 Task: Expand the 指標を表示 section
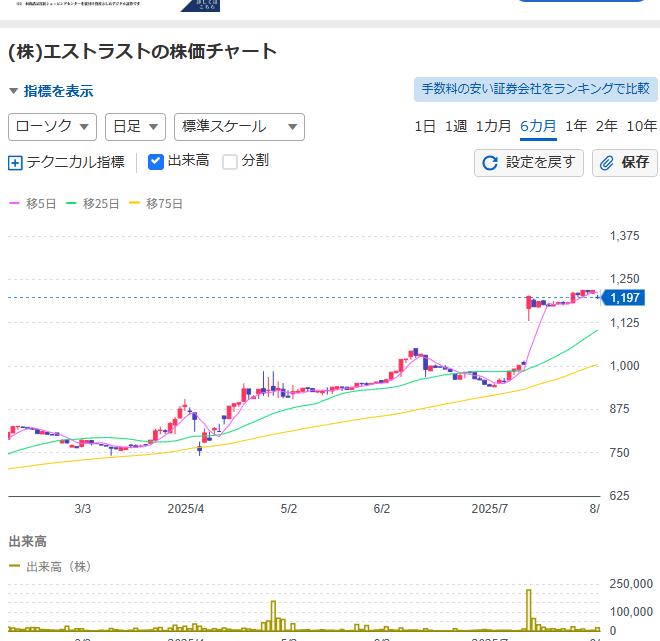pyautogui.click(x=51, y=91)
